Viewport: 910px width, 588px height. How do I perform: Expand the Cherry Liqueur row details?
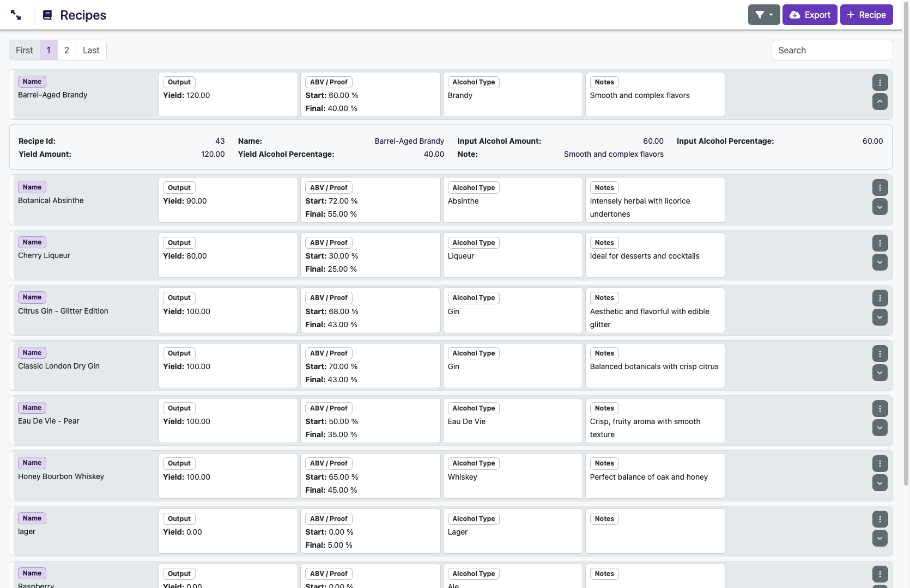click(x=880, y=262)
